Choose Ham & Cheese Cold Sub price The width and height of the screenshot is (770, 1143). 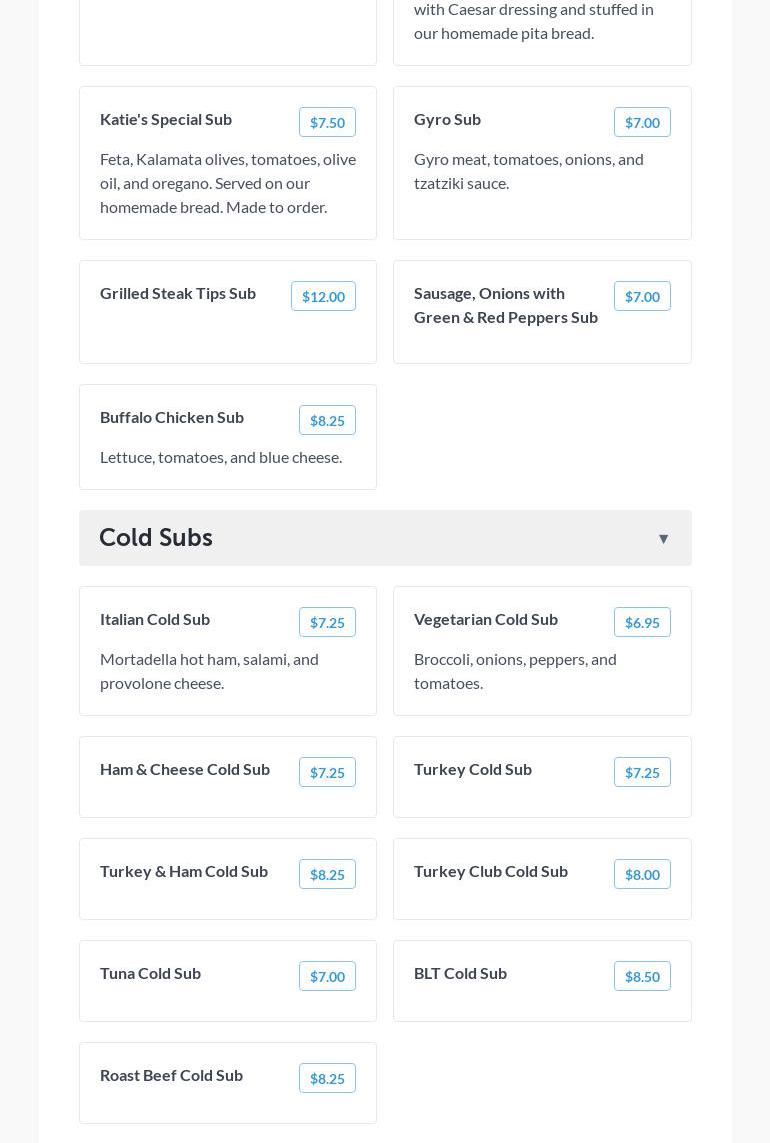[x=327, y=772]
